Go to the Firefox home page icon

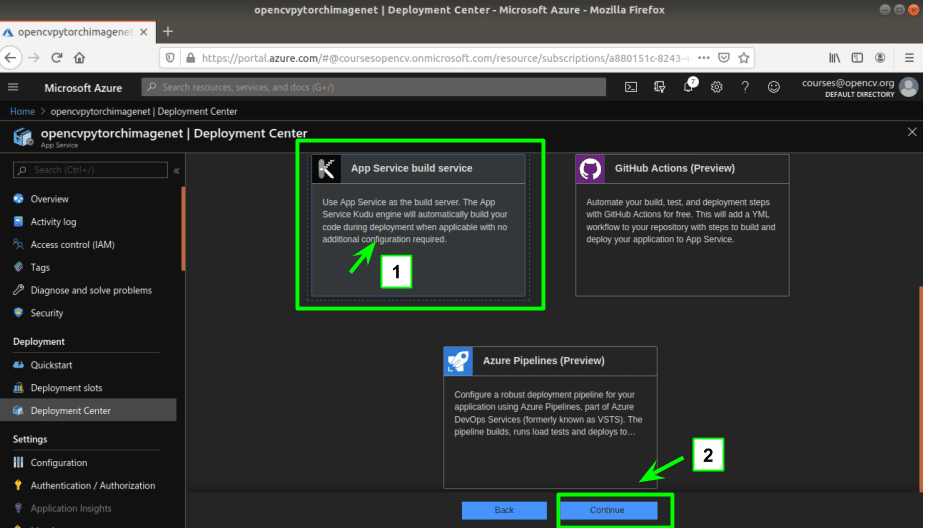(79, 57)
